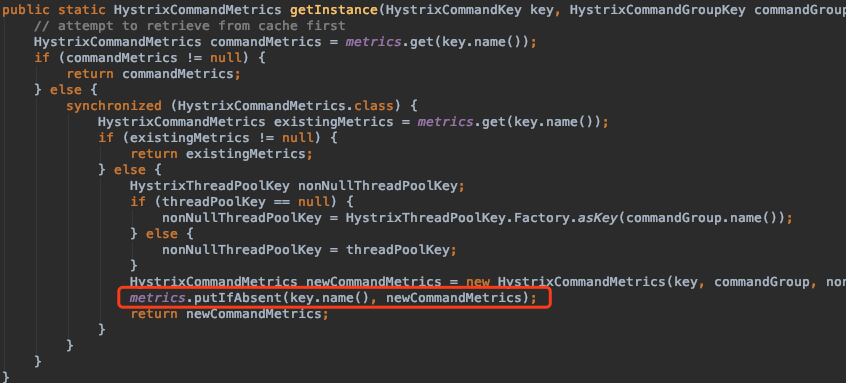
Task: Click 'nonNullThreadPoolKey' in the declaration line
Action: coord(378,186)
